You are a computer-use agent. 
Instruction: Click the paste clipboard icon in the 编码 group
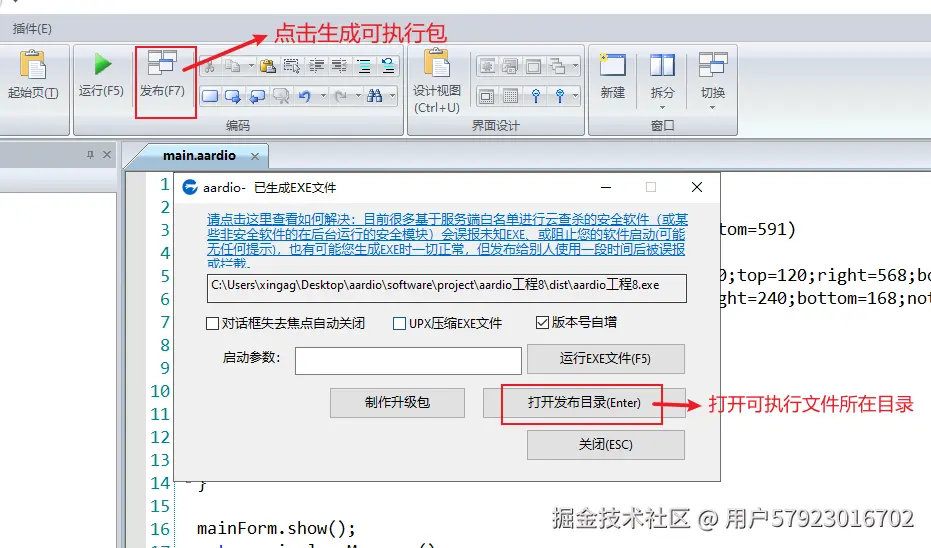[268, 66]
